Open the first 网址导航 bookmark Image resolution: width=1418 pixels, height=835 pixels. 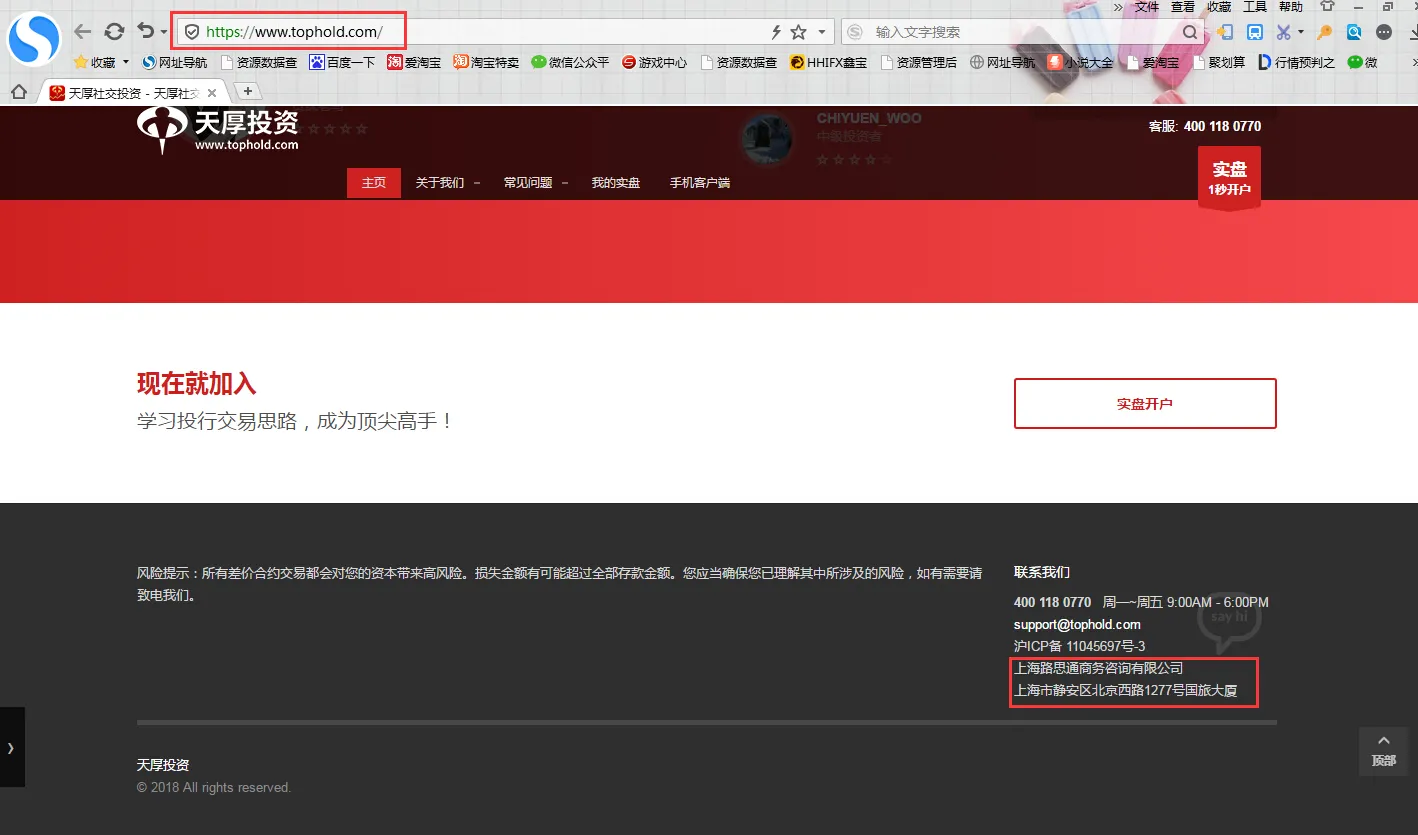pyautogui.click(x=175, y=62)
